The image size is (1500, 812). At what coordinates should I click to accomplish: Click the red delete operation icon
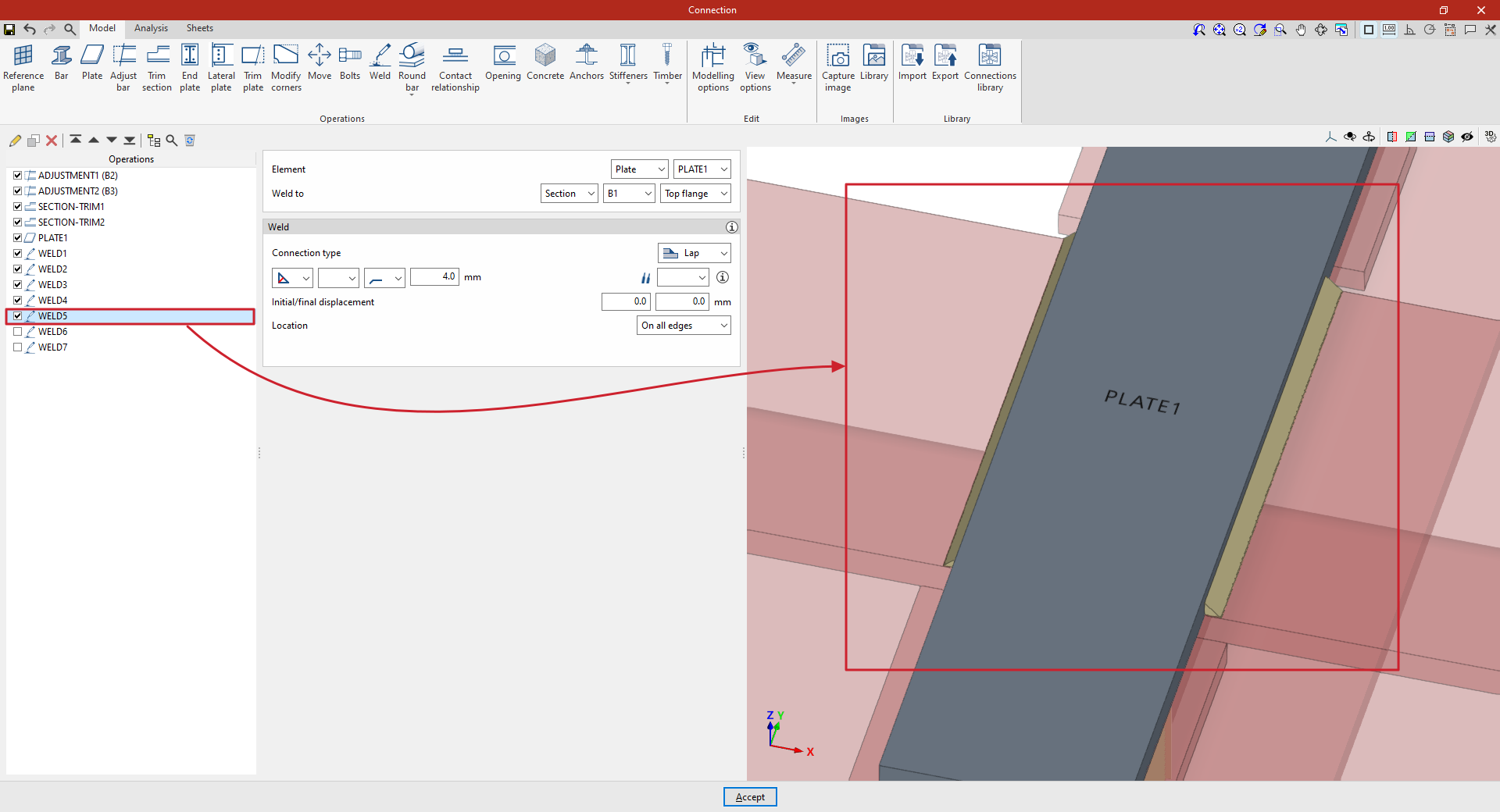[52, 141]
